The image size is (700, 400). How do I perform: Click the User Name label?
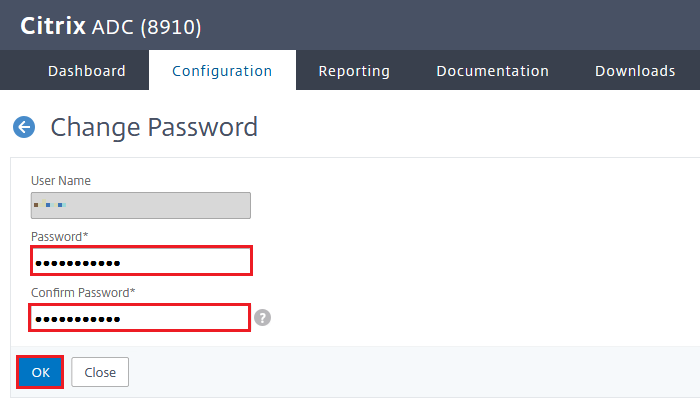click(61, 181)
